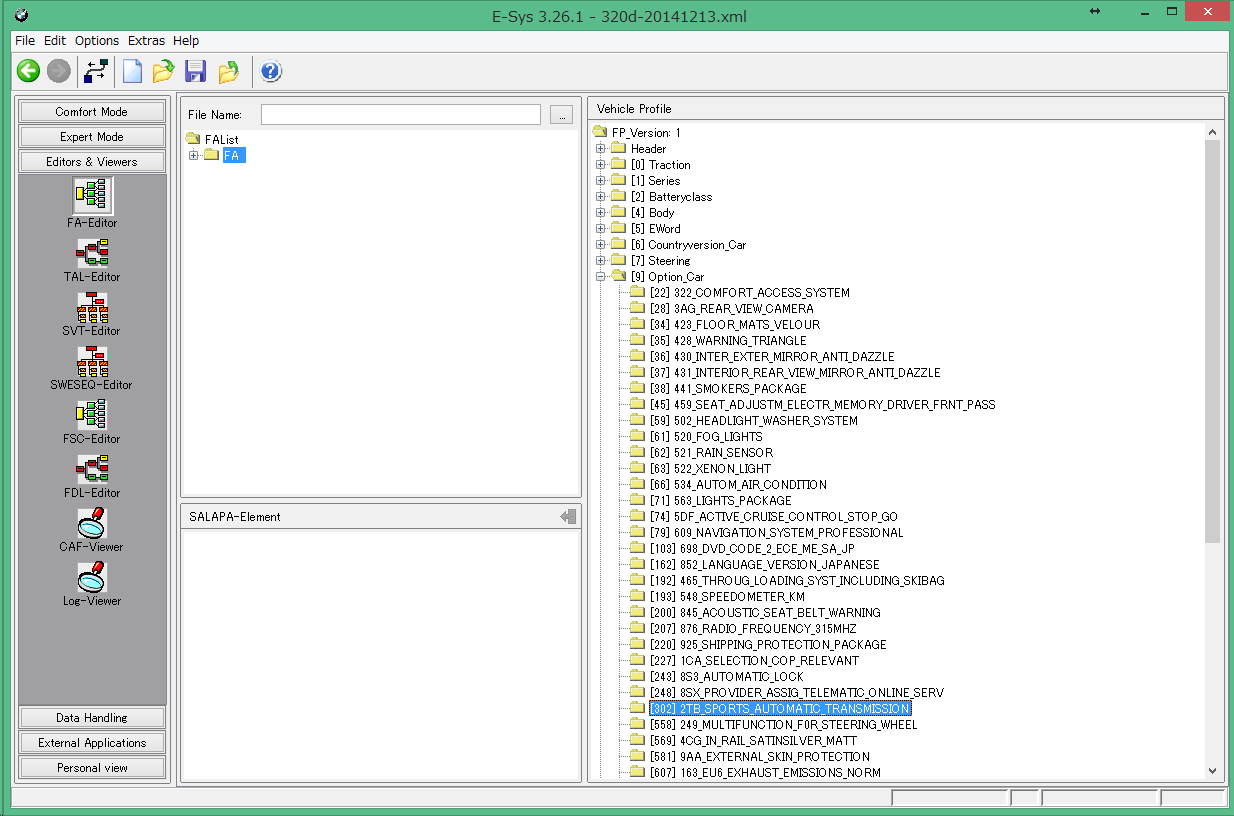Click the connection arrows toolbar icon
1234x816 pixels.
[96, 71]
